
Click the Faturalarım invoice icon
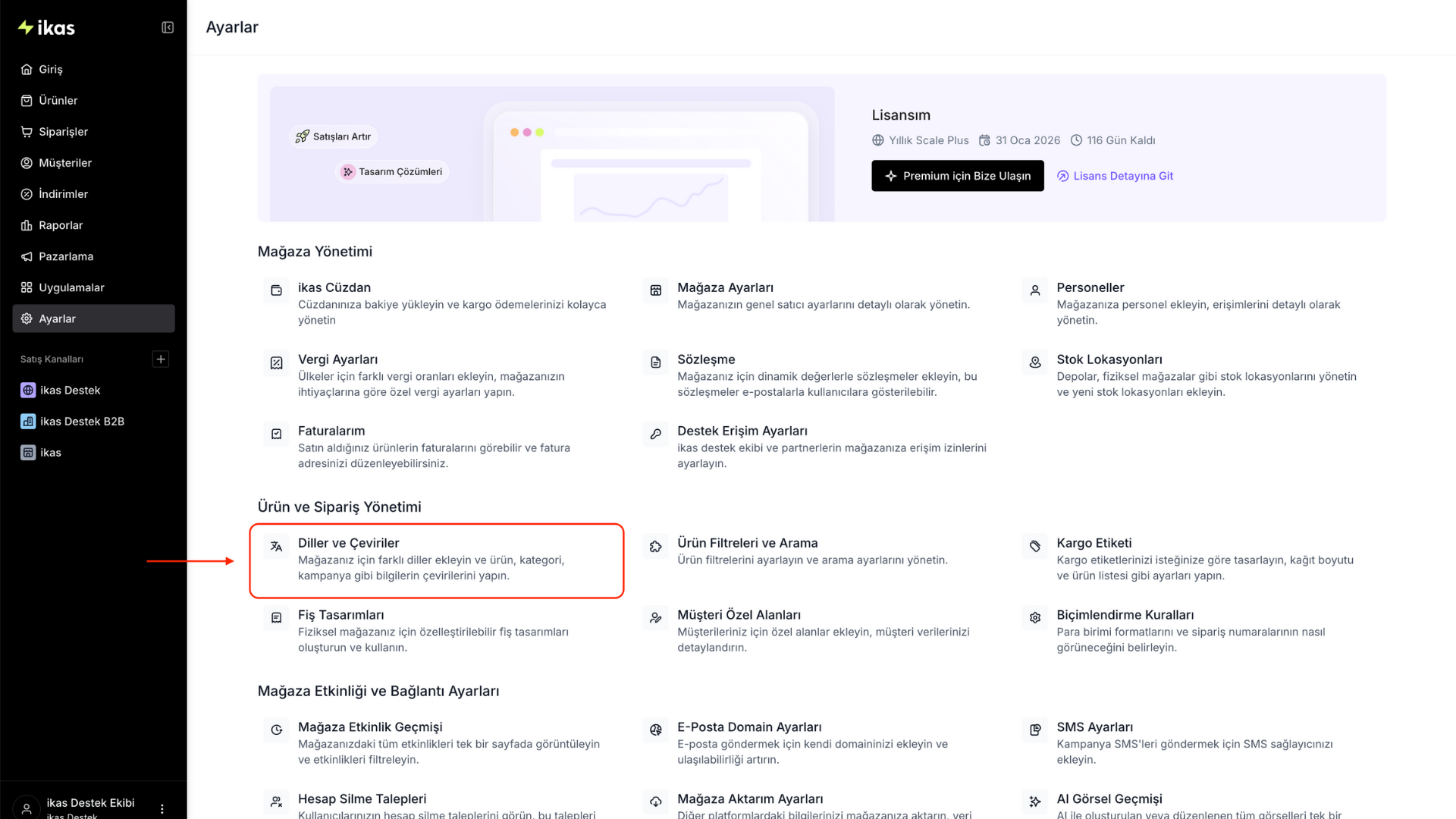pos(277,434)
